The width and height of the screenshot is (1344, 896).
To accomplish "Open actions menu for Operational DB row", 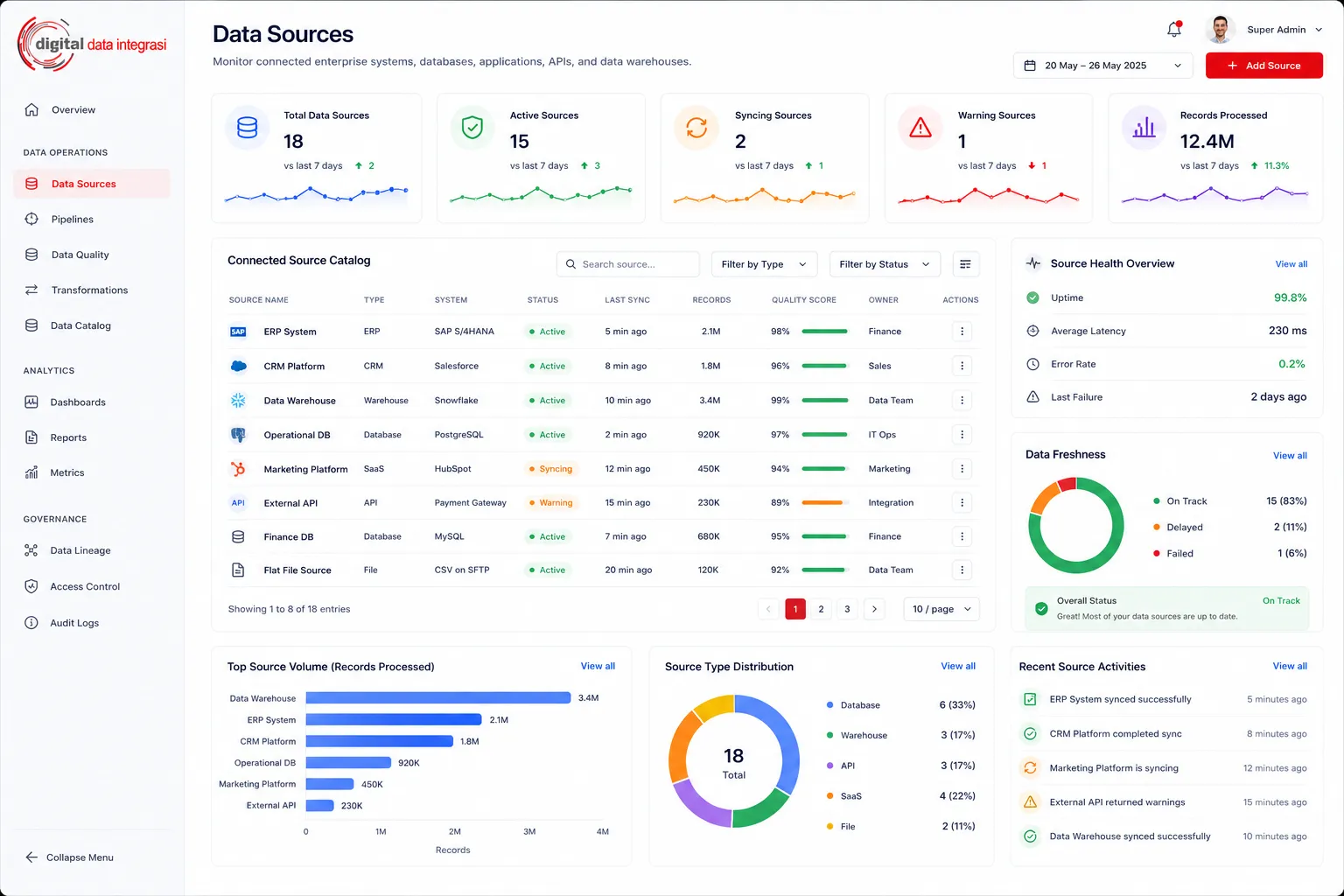I will point(962,434).
